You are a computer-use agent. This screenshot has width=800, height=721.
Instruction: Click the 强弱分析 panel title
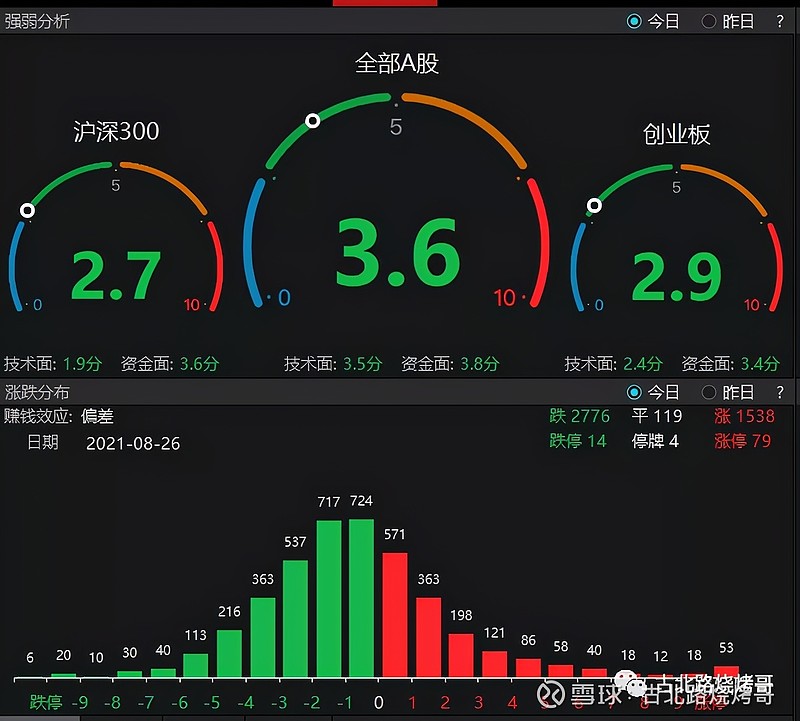click(x=37, y=21)
